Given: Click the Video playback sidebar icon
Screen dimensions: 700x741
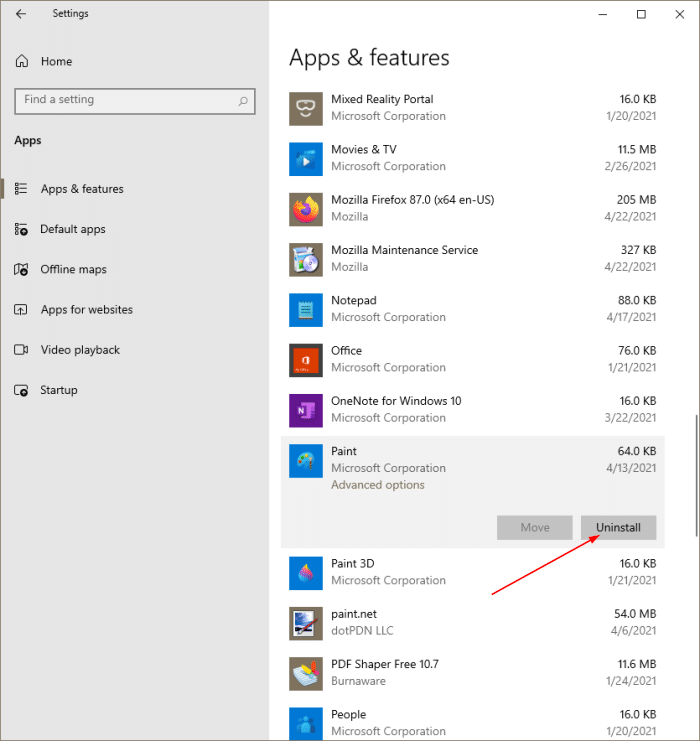Looking at the screenshot, I should tap(21, 350).
